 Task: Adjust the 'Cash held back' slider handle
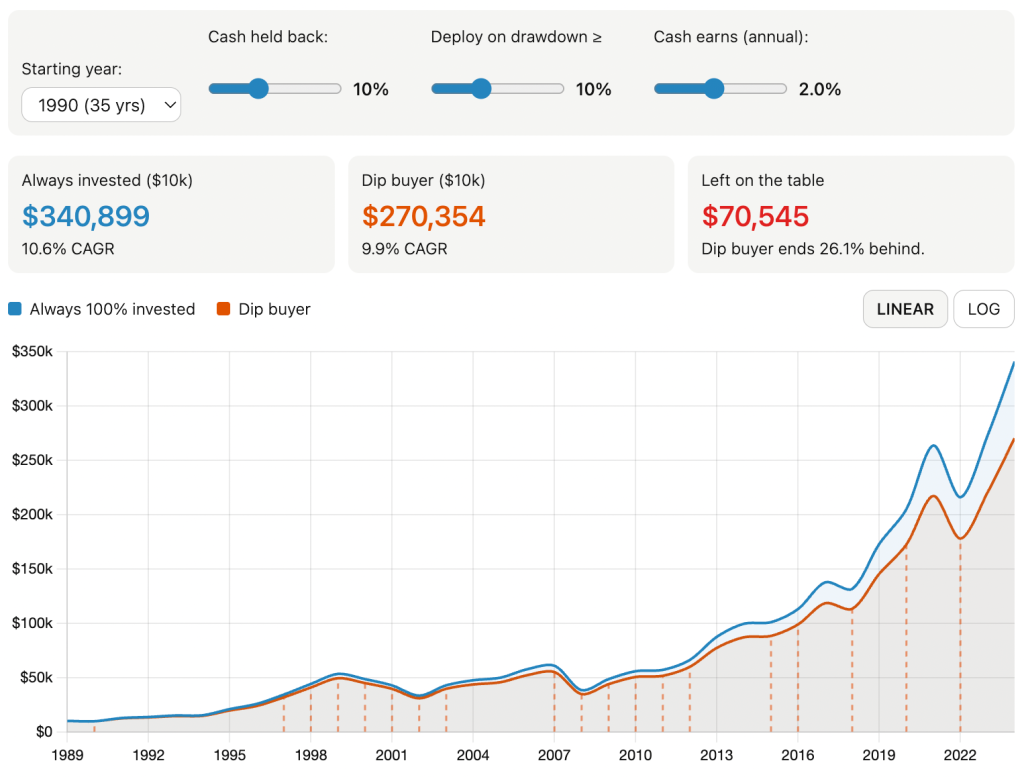[260, 88]
